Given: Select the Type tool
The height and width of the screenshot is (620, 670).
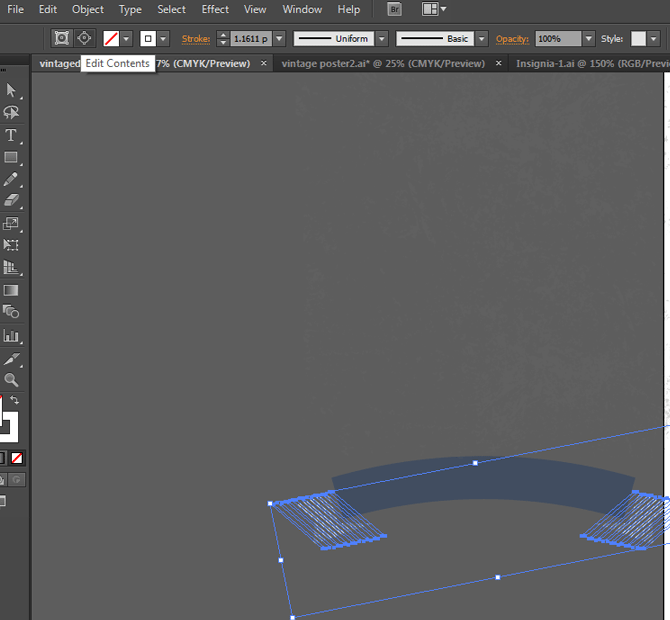Looking at the screenshot, I should click(12, 135).
